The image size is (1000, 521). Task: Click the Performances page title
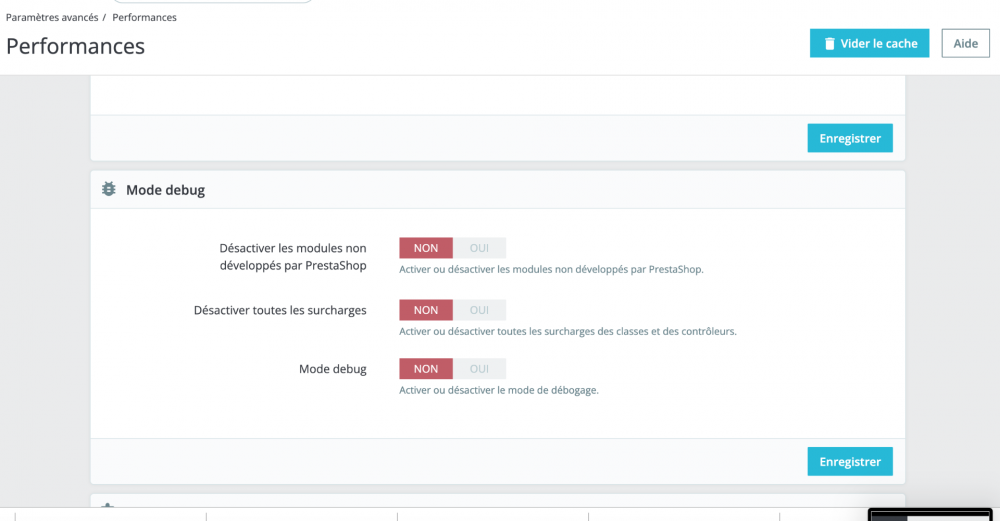click(75, 46)
